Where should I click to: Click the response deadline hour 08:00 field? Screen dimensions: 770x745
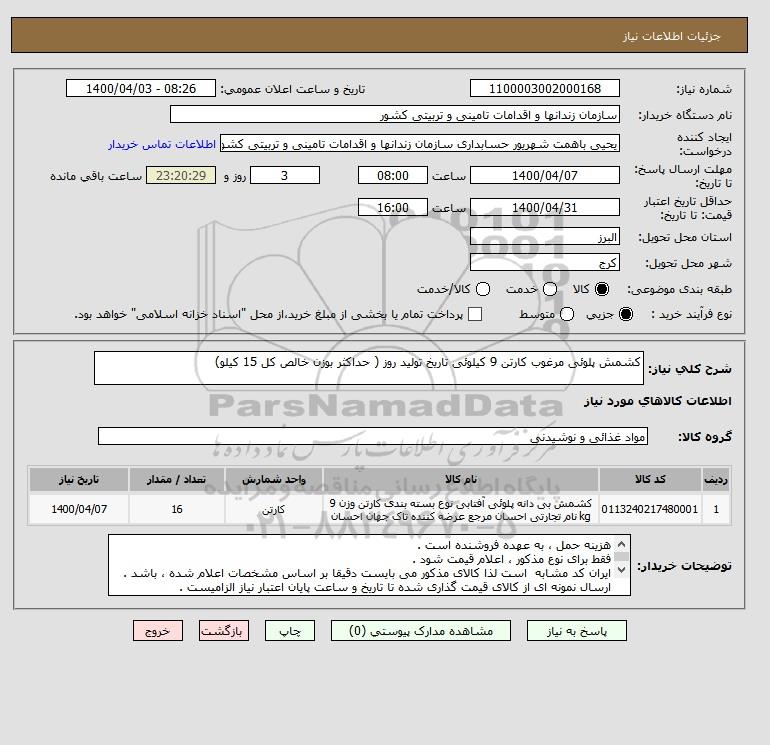pos(393,175)
